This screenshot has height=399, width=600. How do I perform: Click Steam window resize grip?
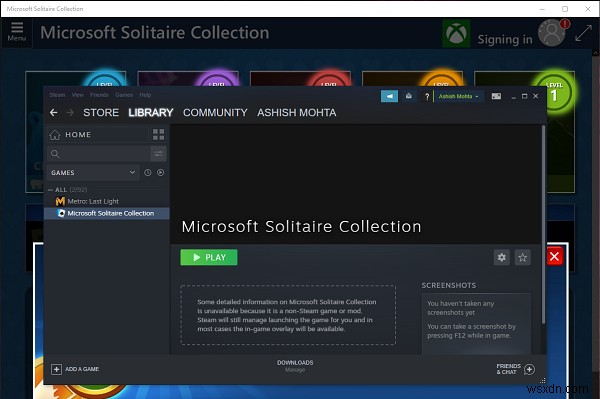543,381
